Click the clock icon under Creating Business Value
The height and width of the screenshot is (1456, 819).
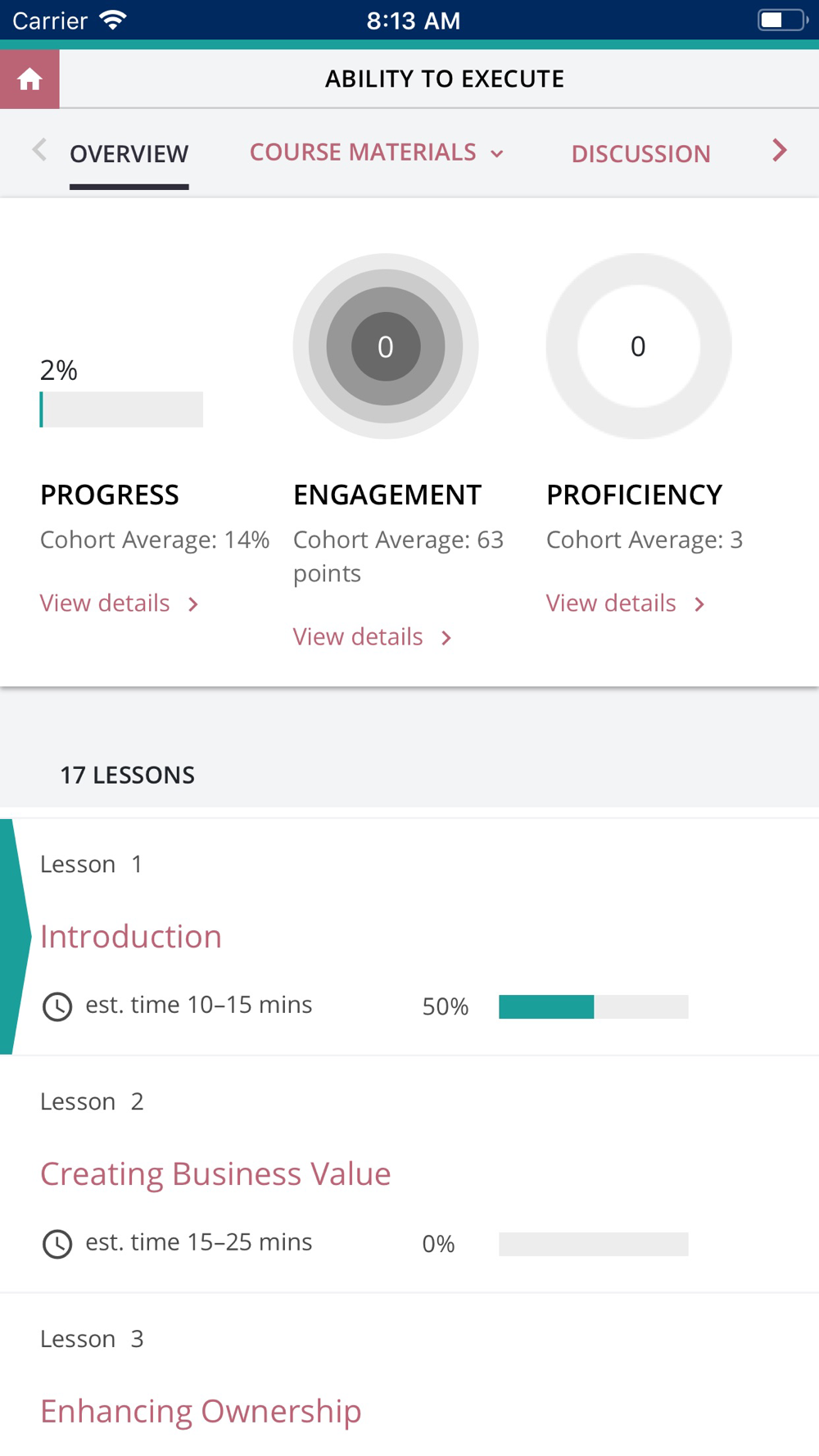[x=57, y=1244]
